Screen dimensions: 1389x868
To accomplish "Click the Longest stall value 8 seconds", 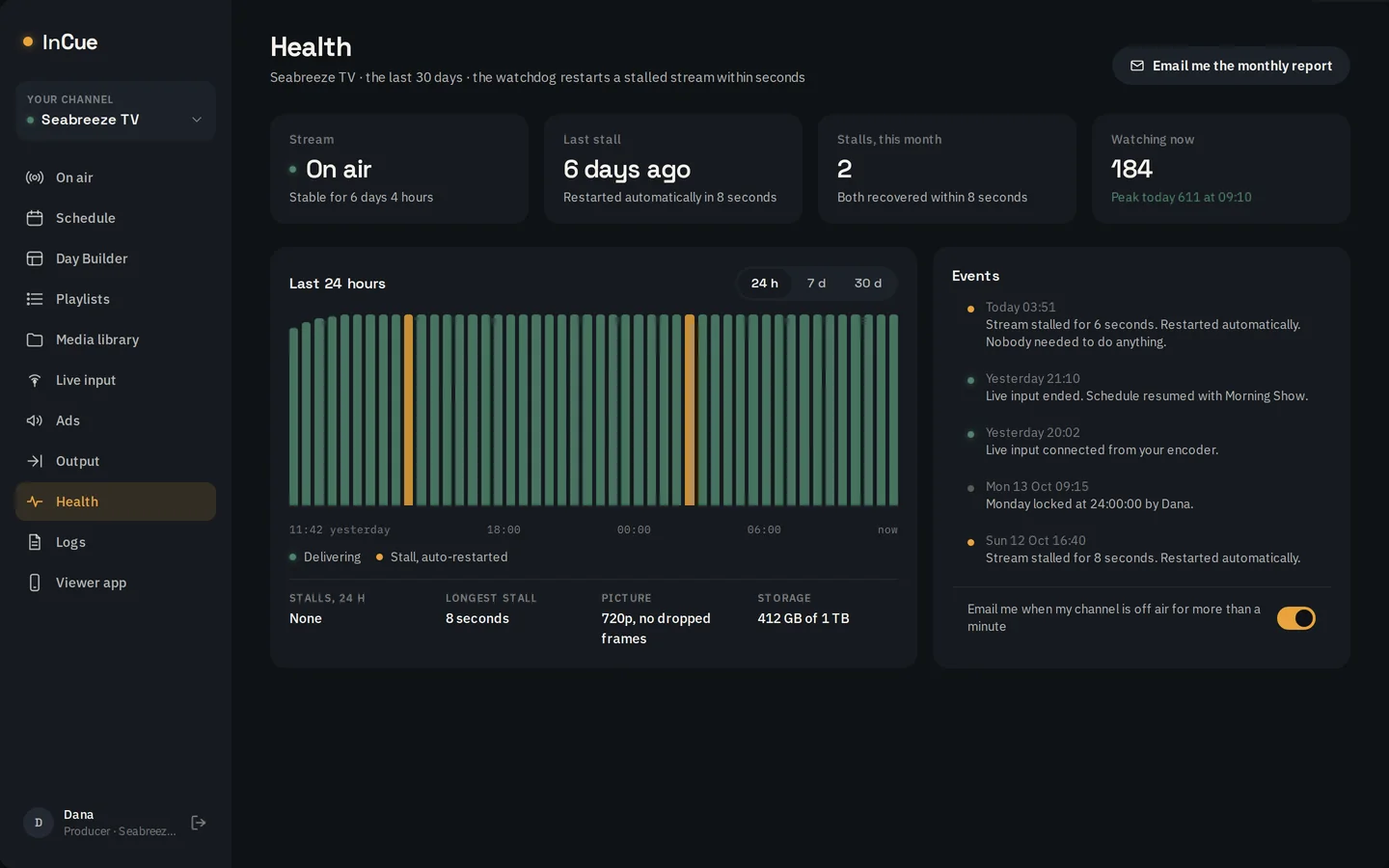I will pos(477,618).
